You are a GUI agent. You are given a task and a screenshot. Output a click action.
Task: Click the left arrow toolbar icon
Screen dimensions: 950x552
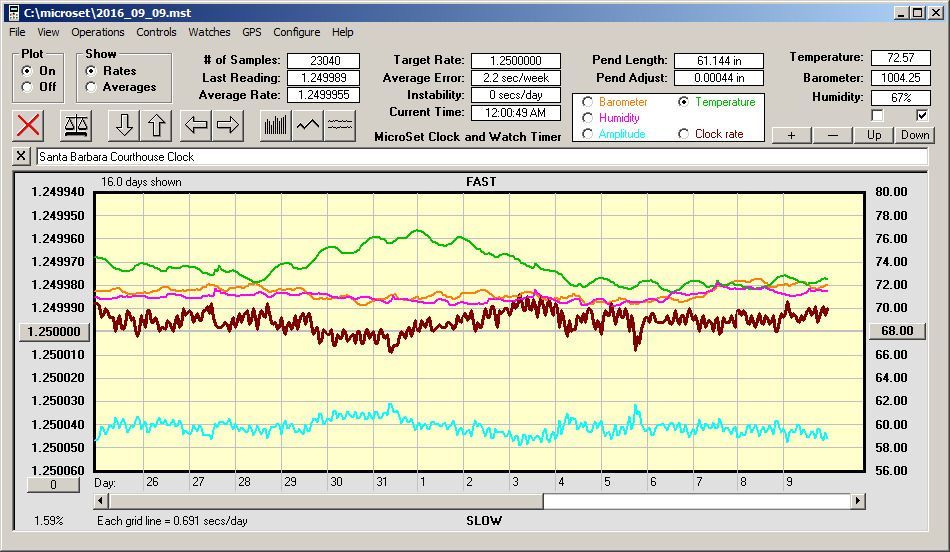196,125
